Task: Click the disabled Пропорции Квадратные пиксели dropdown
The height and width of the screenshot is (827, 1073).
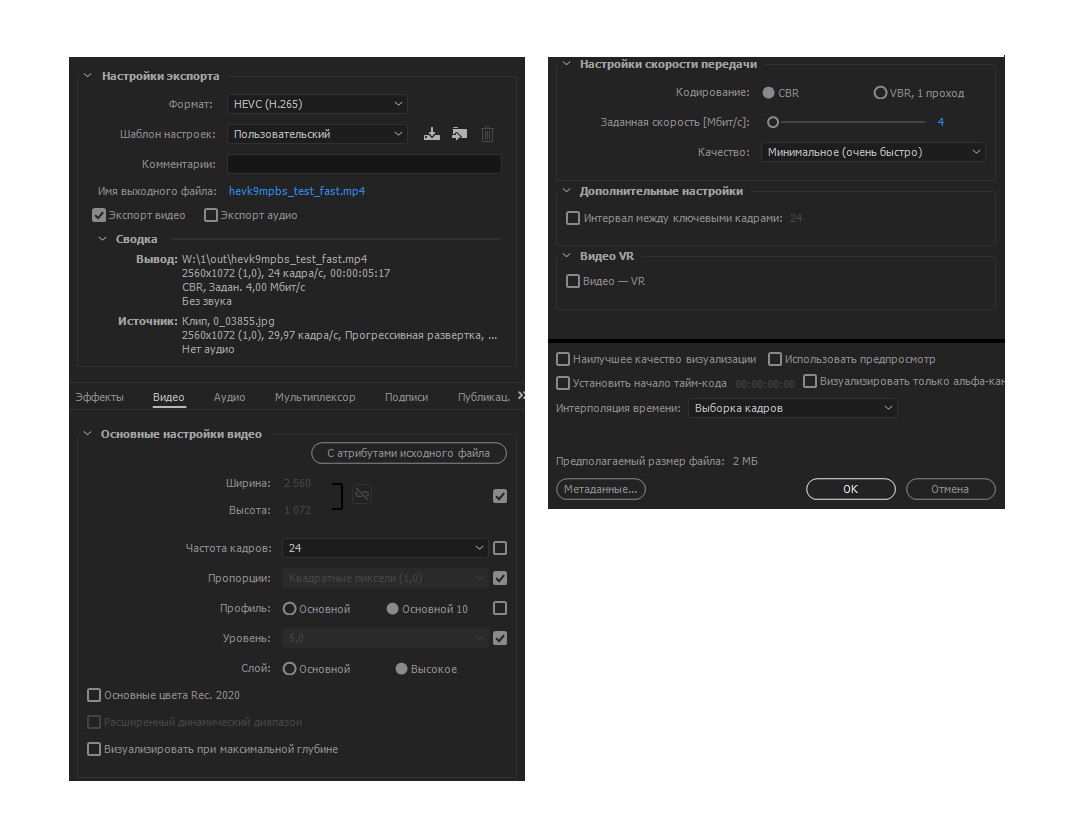Action: click(385, 578)
